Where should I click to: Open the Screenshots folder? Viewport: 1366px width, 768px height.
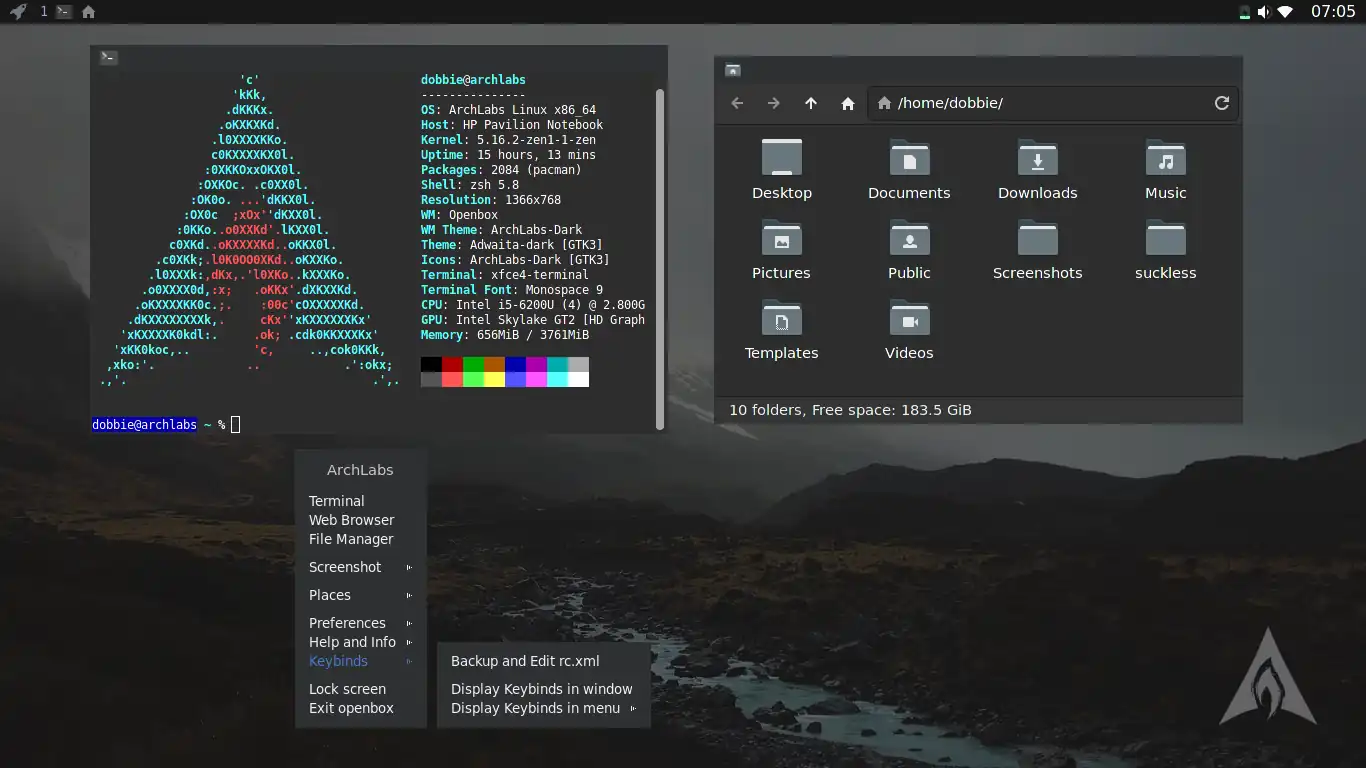click(x=1037, y=250)
